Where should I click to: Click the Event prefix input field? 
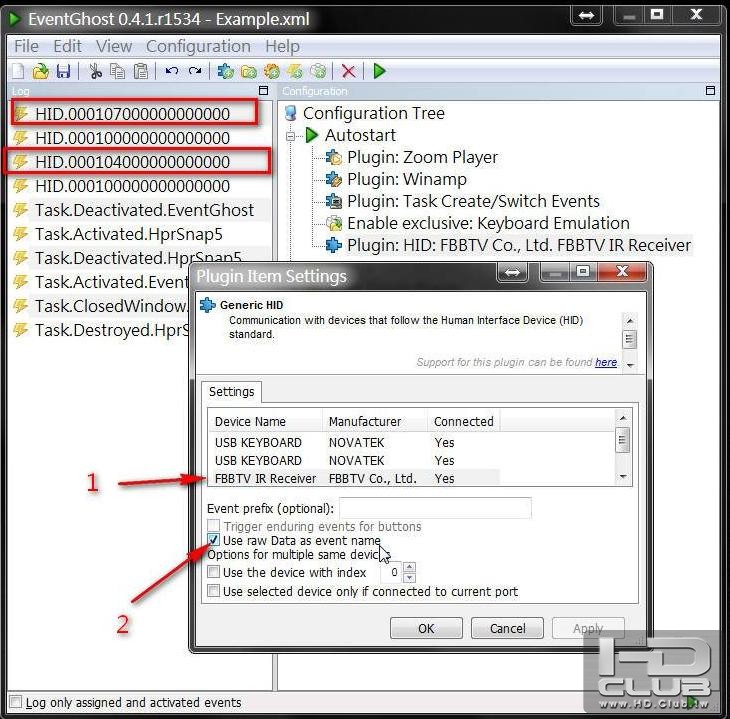pyautogui.click(x=435, y=508)
